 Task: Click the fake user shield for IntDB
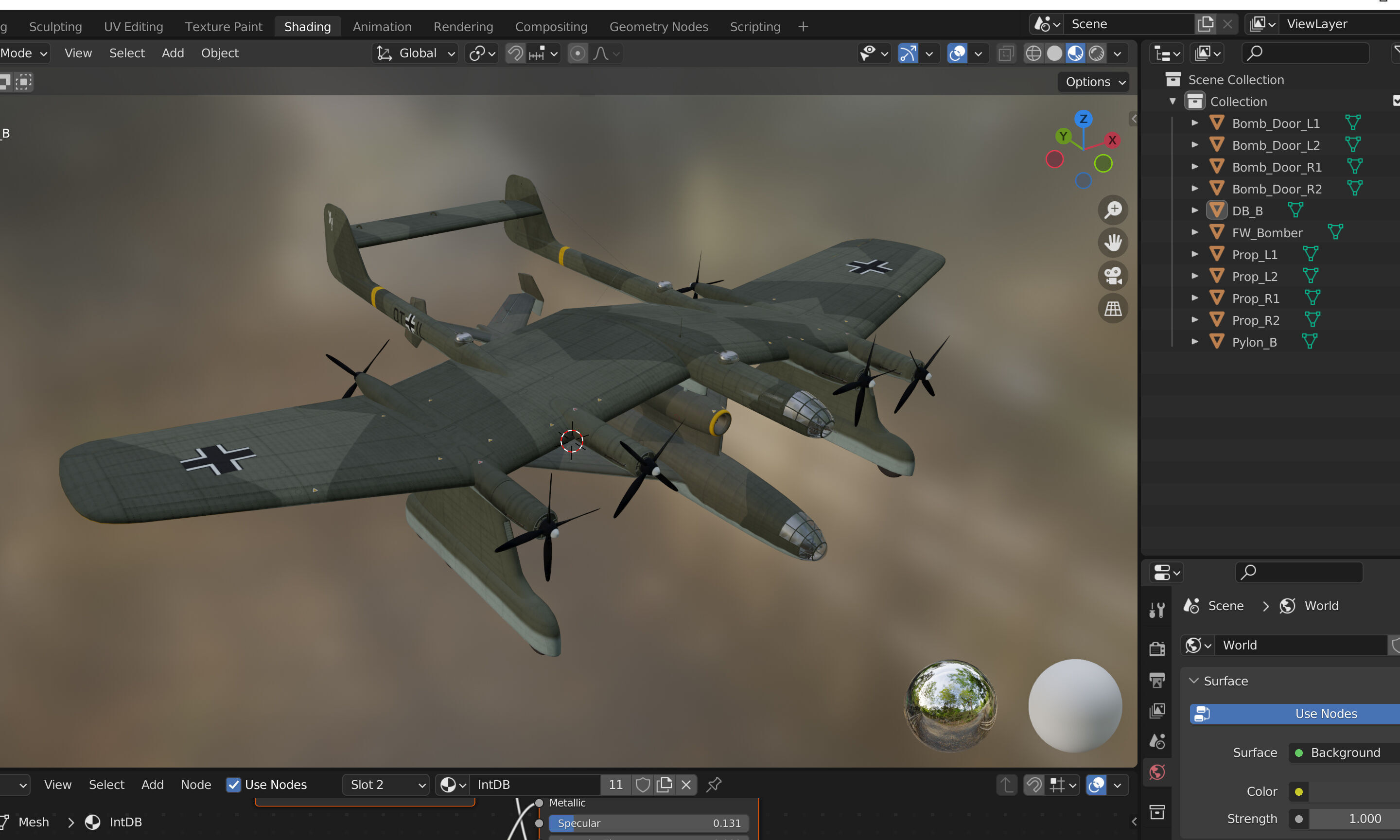point(642,785)
